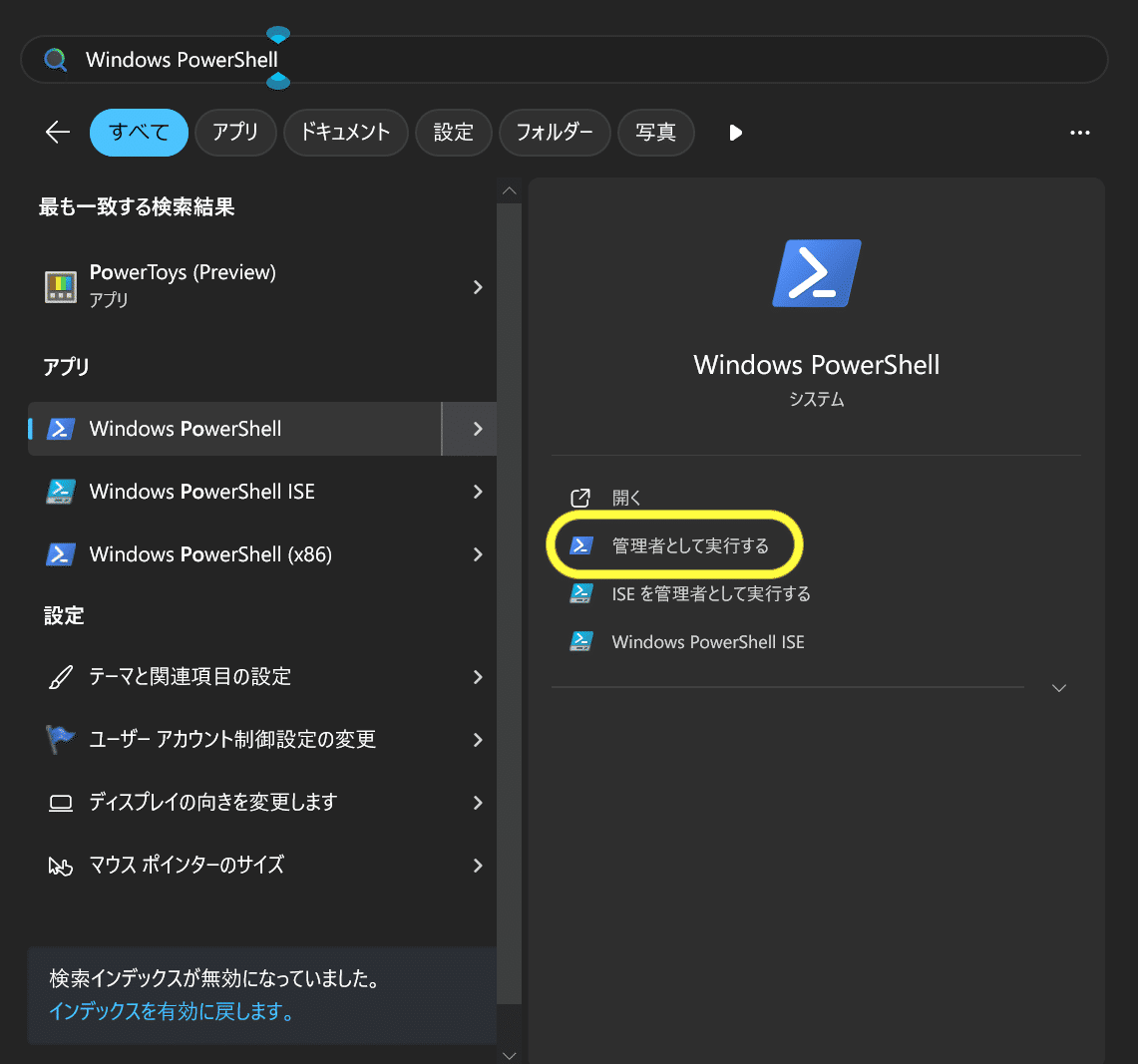Click the theme brush icon
Viewport: 1138px width, 1064px height.
[60, 677]
